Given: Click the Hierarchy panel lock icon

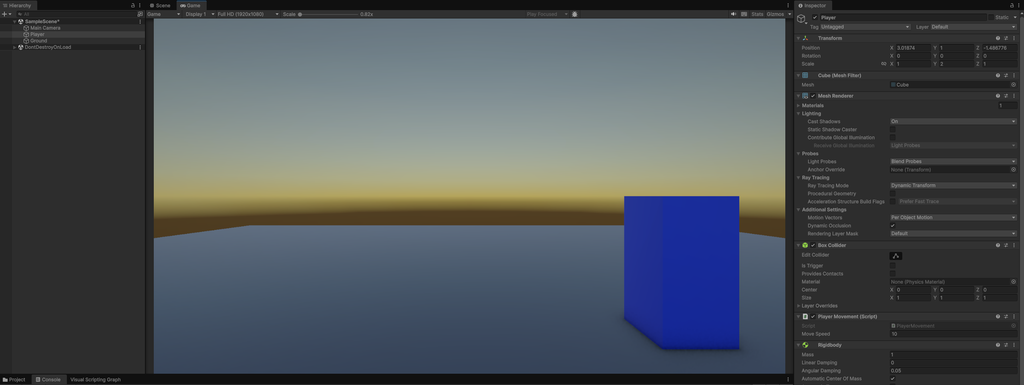Looking at the screenshot, I should tap(133, 5).
